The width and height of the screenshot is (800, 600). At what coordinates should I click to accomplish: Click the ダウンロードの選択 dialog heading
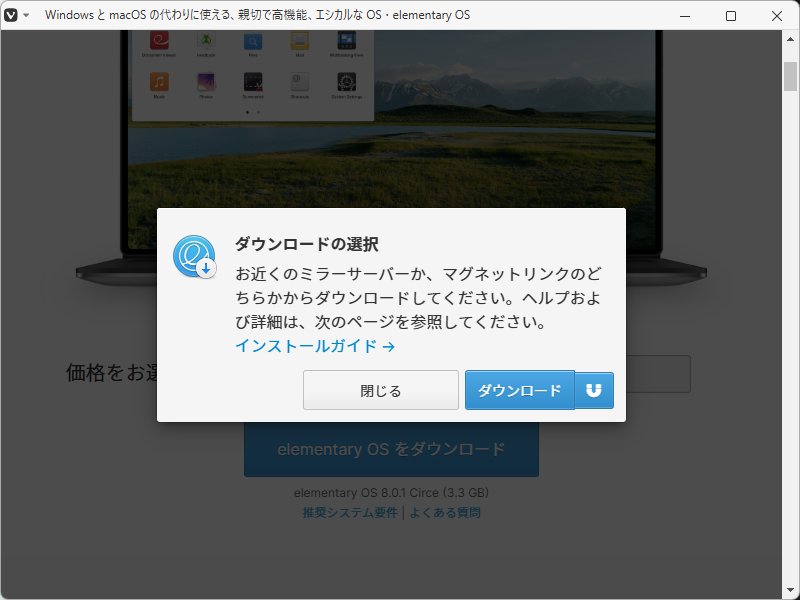pos(307,244)
